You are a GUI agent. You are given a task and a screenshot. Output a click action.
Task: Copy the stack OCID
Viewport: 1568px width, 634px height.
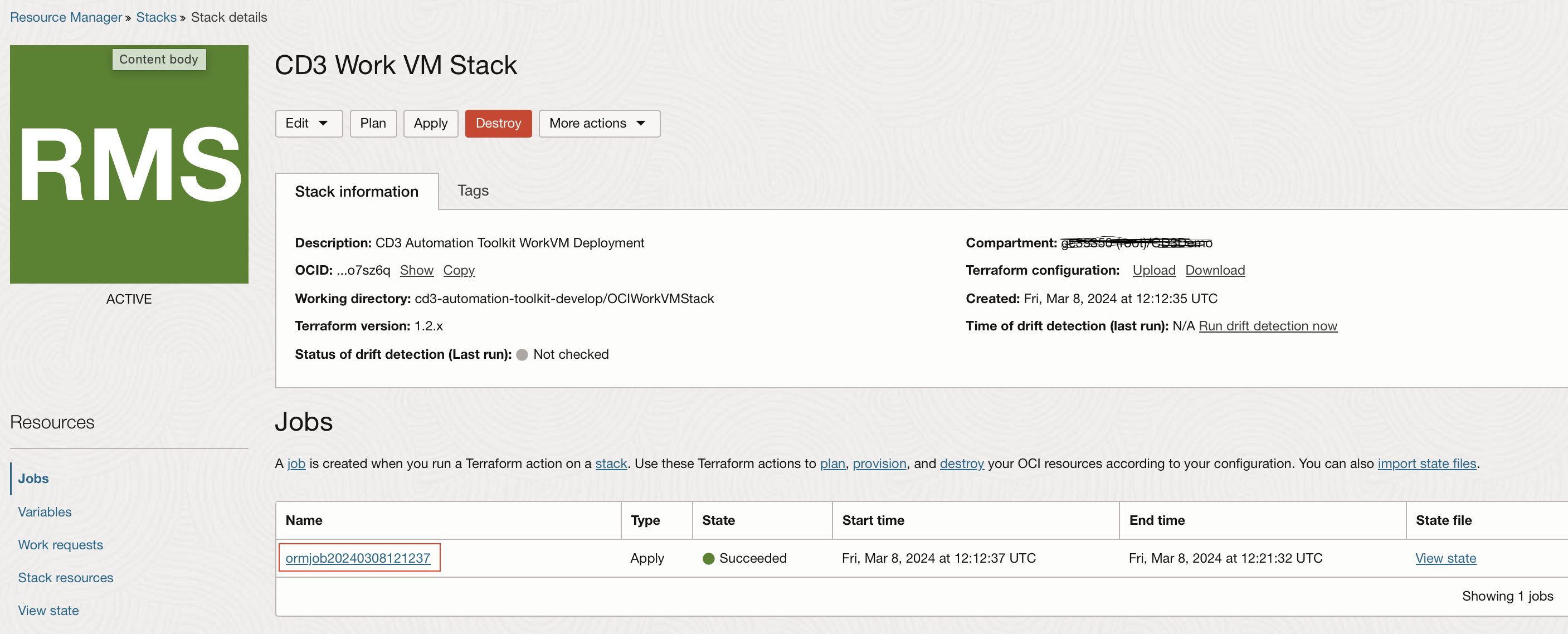tap(459, 270)
